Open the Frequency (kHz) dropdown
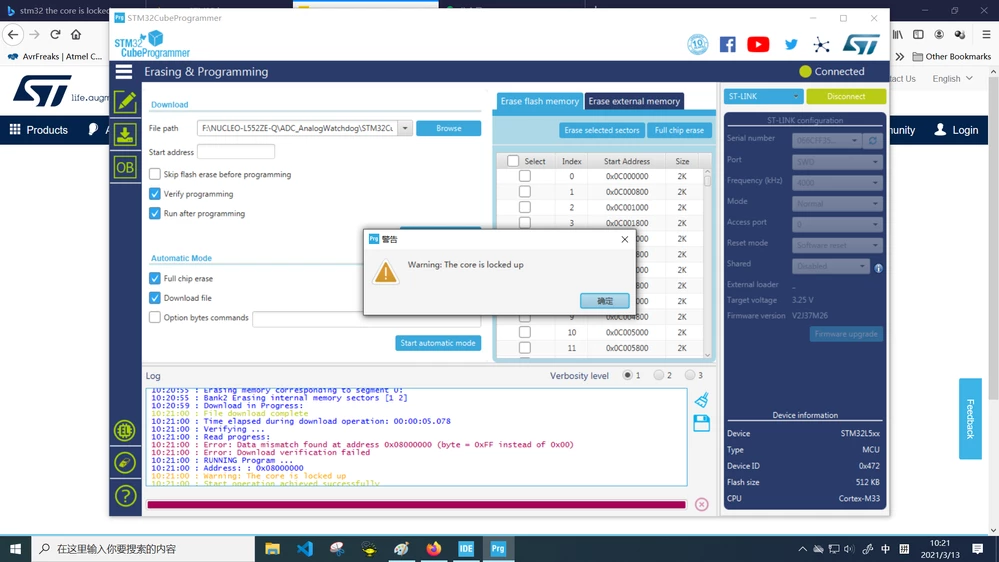Image resolution: width=999 pixels, height=562 pixels. click(x=837, y=183)
